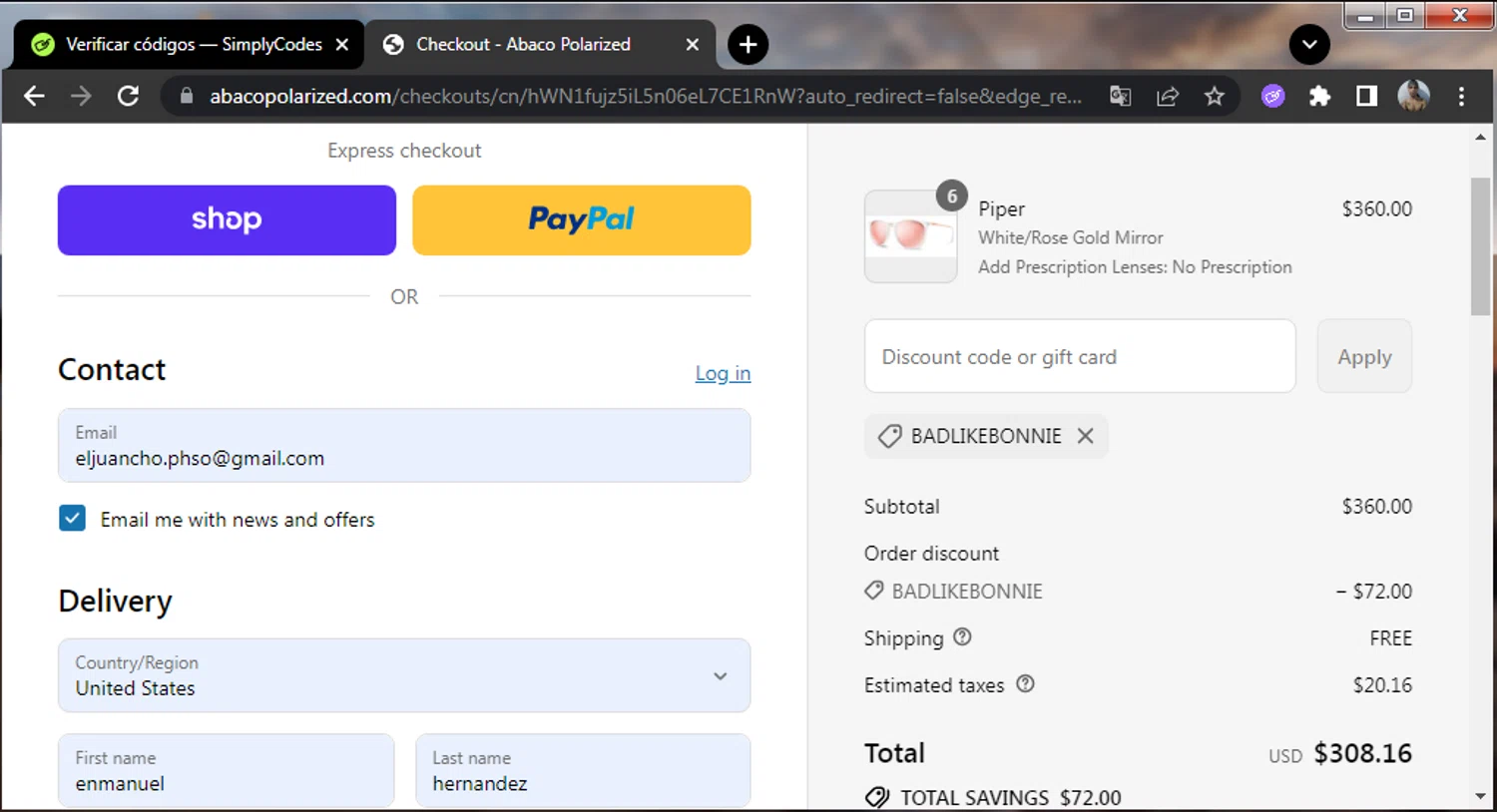The image size is (1497, 812).
Task: Click the scrollbar down arrow
Action: tap(1480, 797)
